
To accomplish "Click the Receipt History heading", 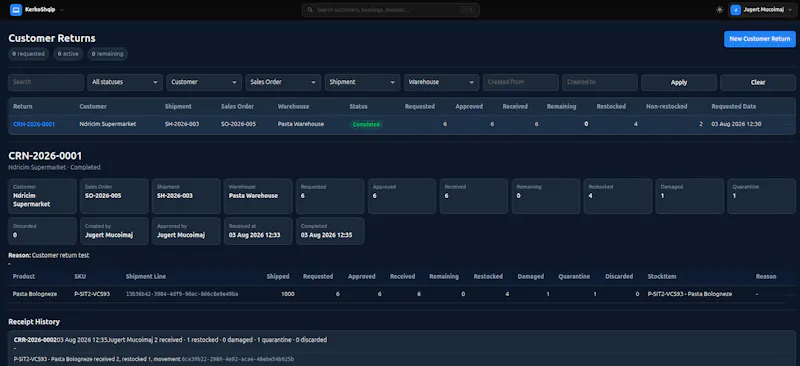I will pos(34,322).
